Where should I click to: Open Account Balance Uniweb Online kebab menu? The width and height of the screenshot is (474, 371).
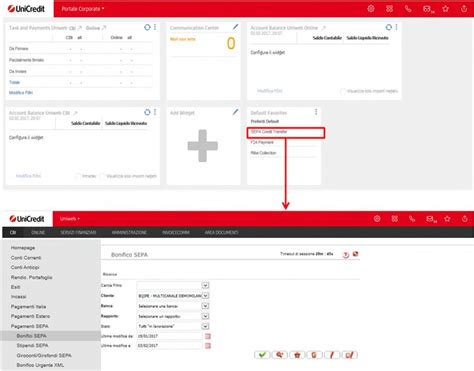(396, 27)
